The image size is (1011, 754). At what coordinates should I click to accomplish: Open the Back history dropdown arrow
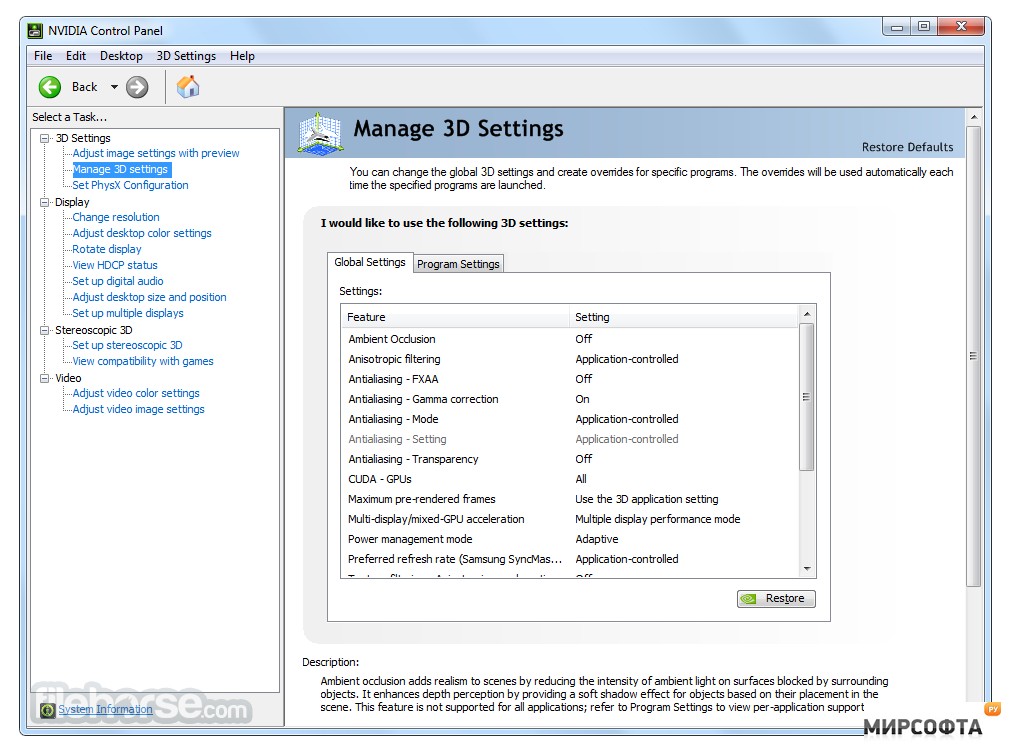[114, 87]
